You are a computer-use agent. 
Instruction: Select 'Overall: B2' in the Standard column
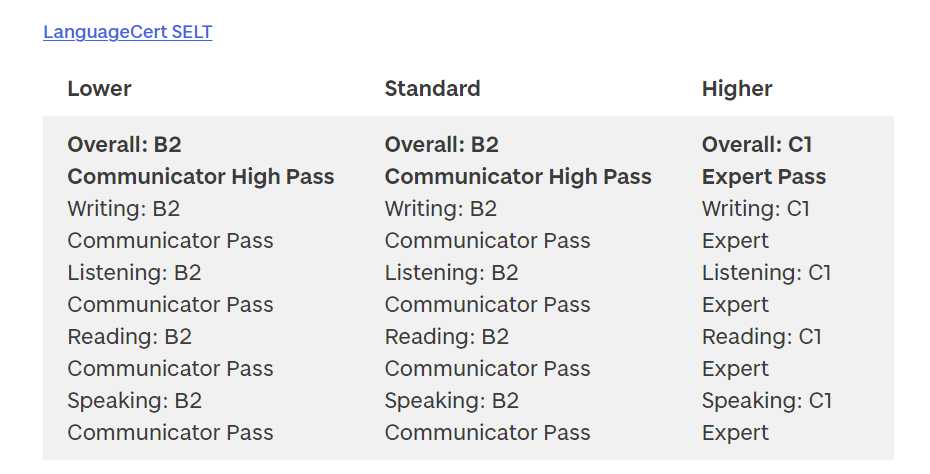441,145
